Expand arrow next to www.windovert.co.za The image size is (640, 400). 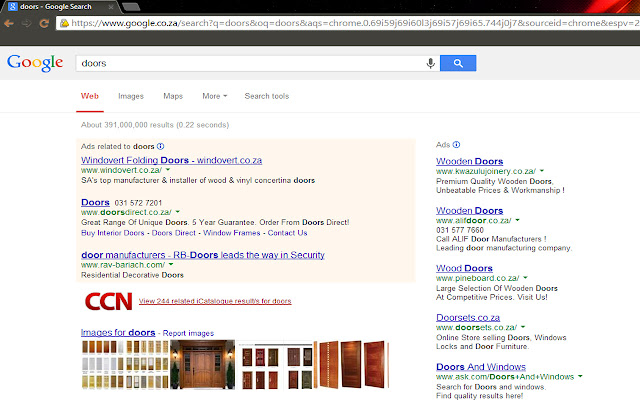168,169
